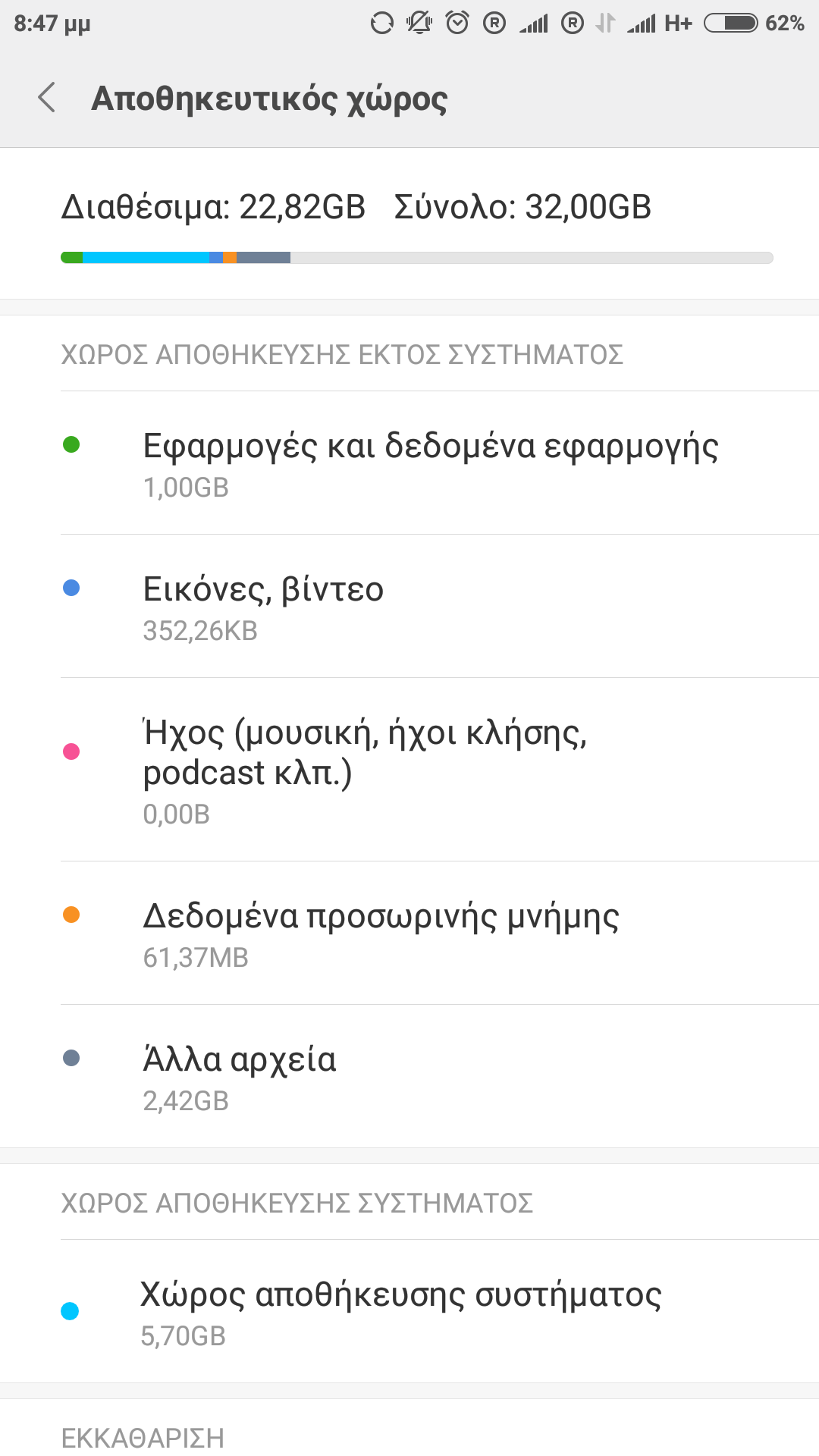Image resolution: width=819 pixels, height=1456 pixels.
Task: Tap the Διαθέσιμα 22,82GB summary text
Action: 213,207
